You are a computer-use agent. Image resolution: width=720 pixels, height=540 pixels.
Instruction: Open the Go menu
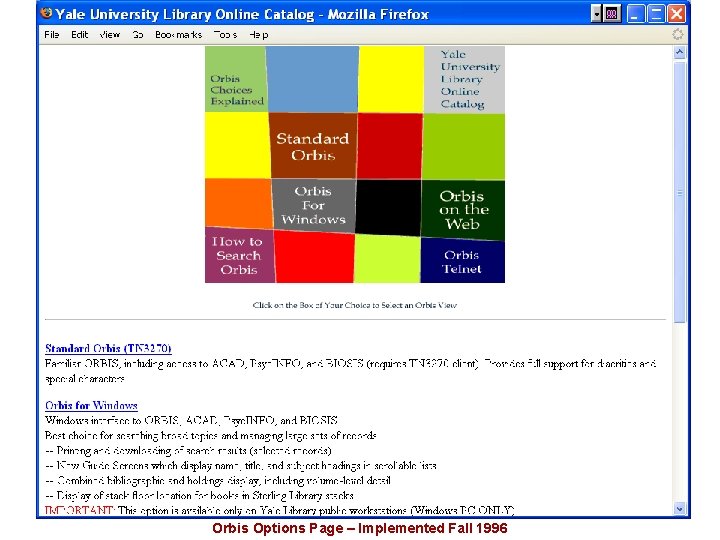(138, 35)
